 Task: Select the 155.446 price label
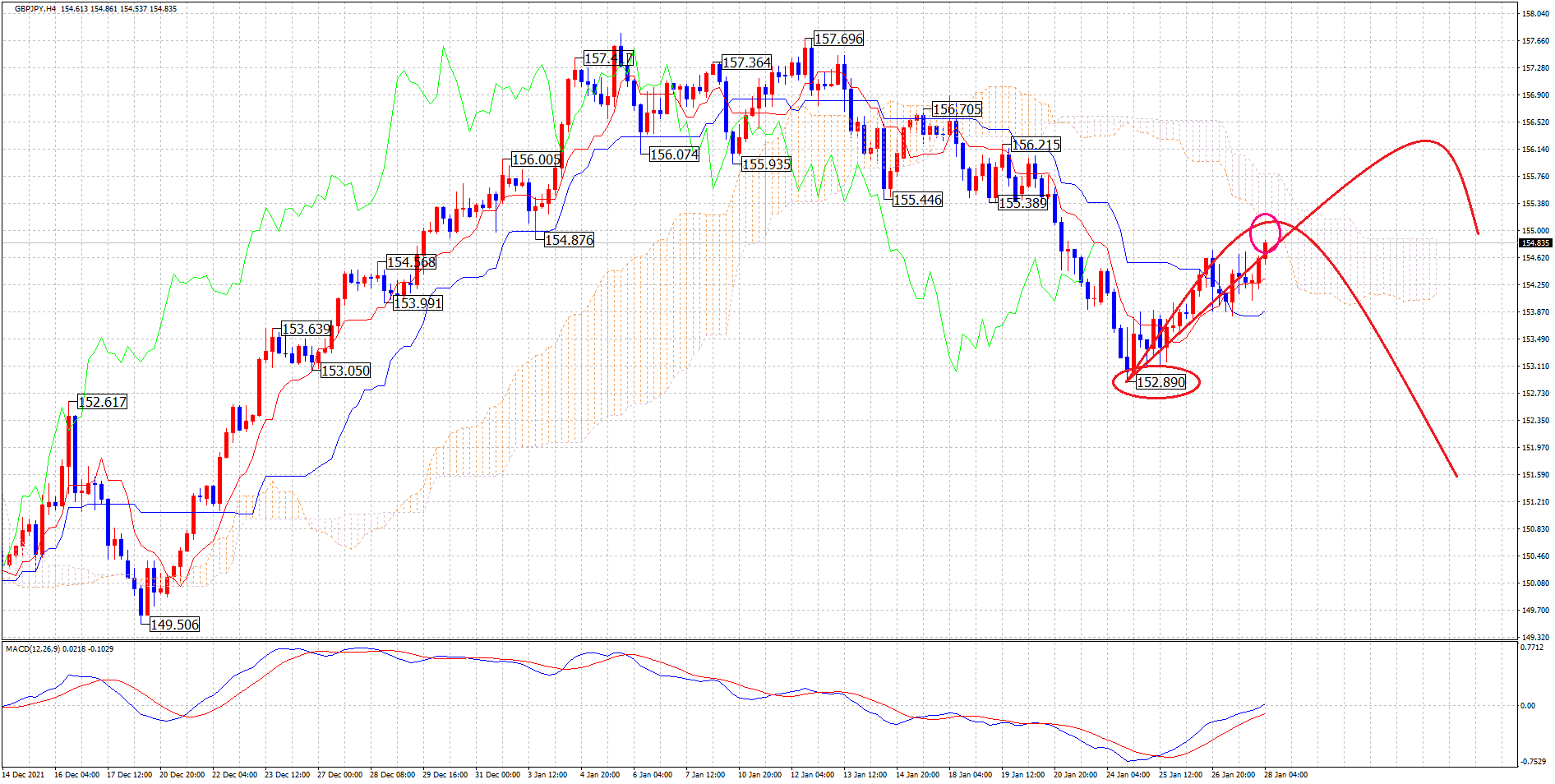tap(917, 200)
